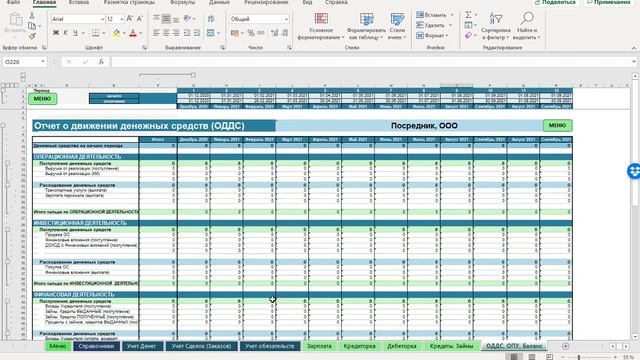Click Поделиться share button
This screenshot has width=640, height=360.
555,2
